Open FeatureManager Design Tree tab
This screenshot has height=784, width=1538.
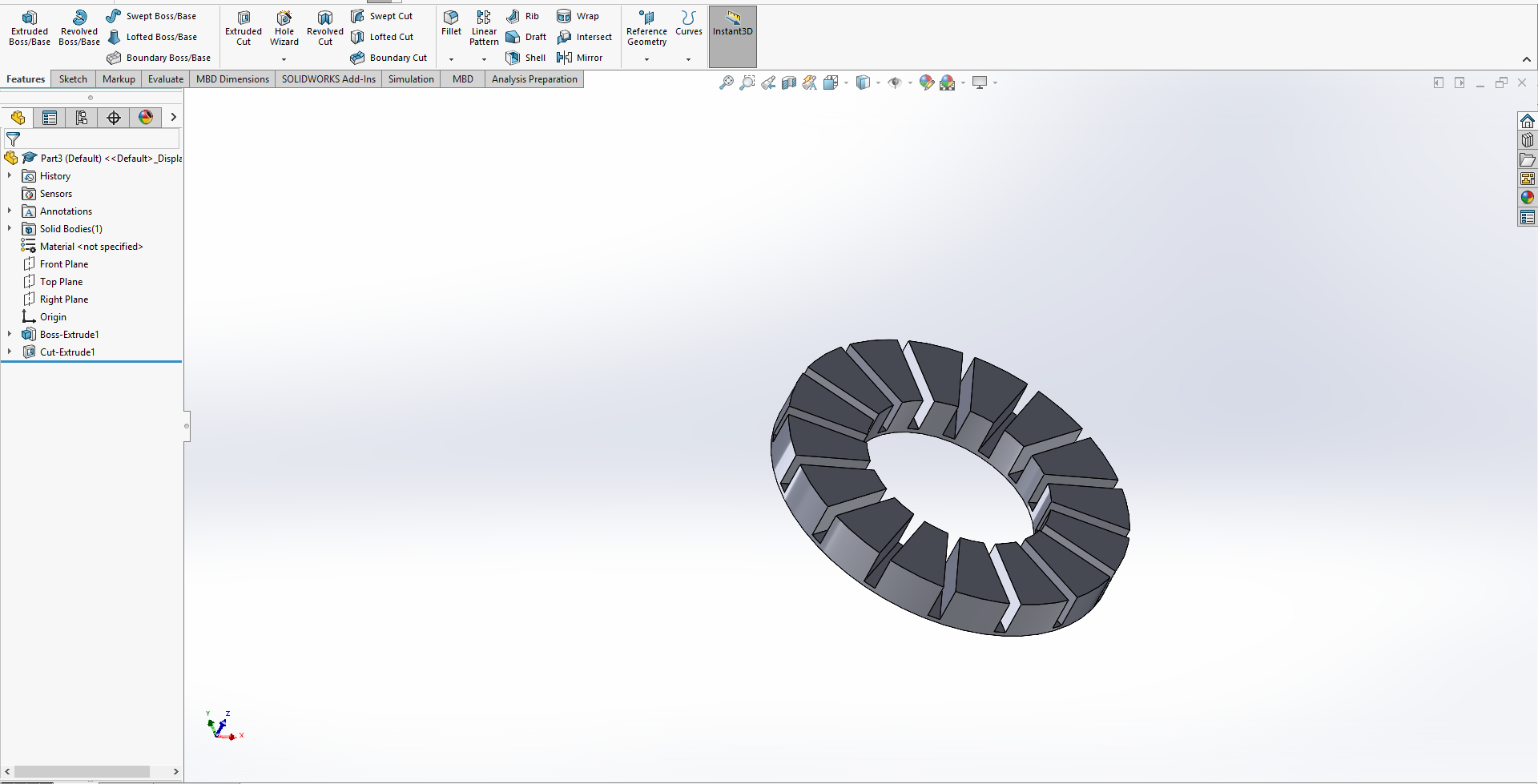18,118
